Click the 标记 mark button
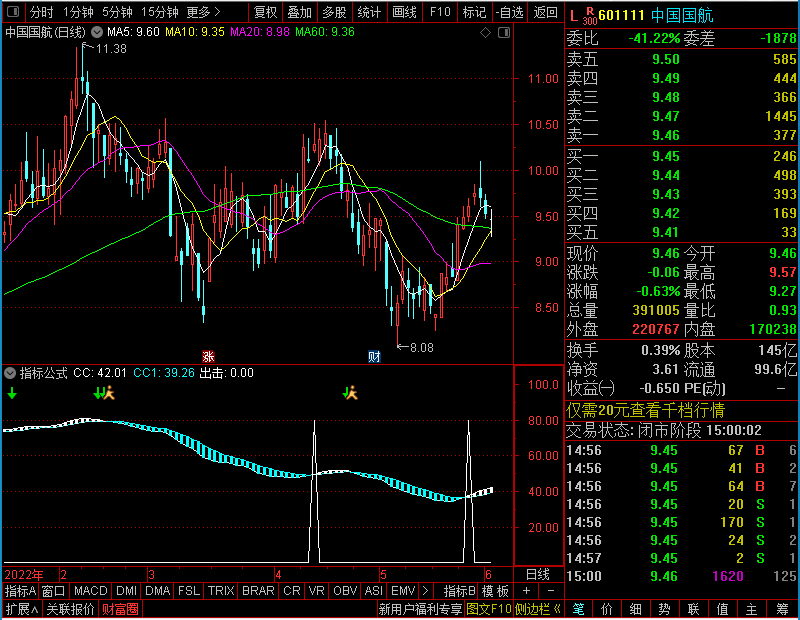The image size is (800, 620). tap(474, 12)
